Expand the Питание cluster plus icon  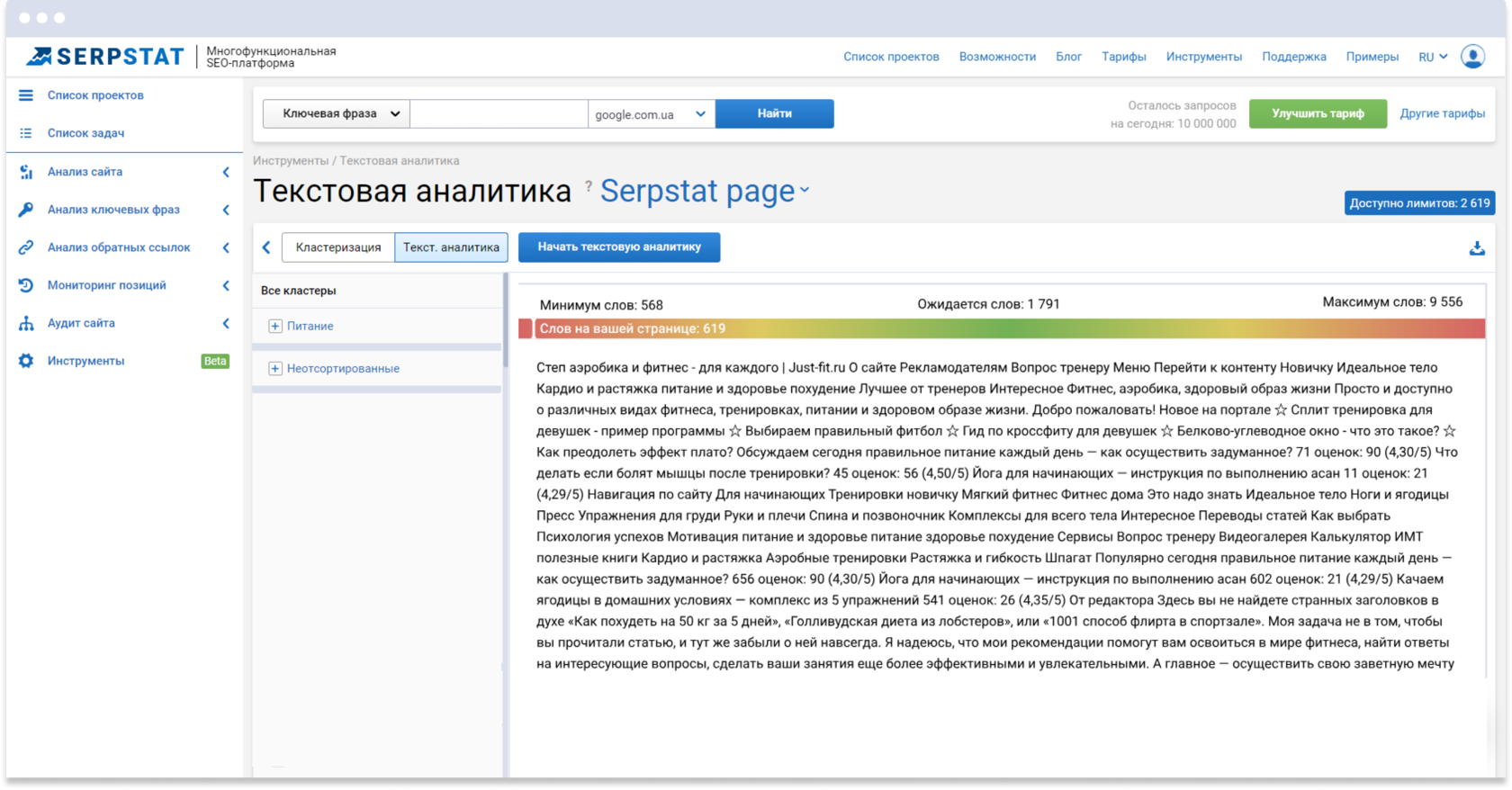point(275,326)
